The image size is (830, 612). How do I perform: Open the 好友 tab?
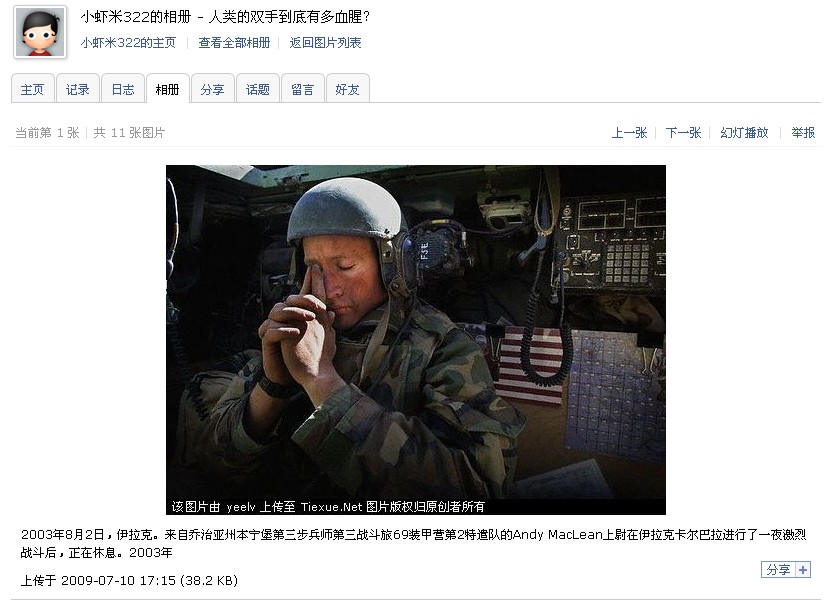(x=348, y=89)
